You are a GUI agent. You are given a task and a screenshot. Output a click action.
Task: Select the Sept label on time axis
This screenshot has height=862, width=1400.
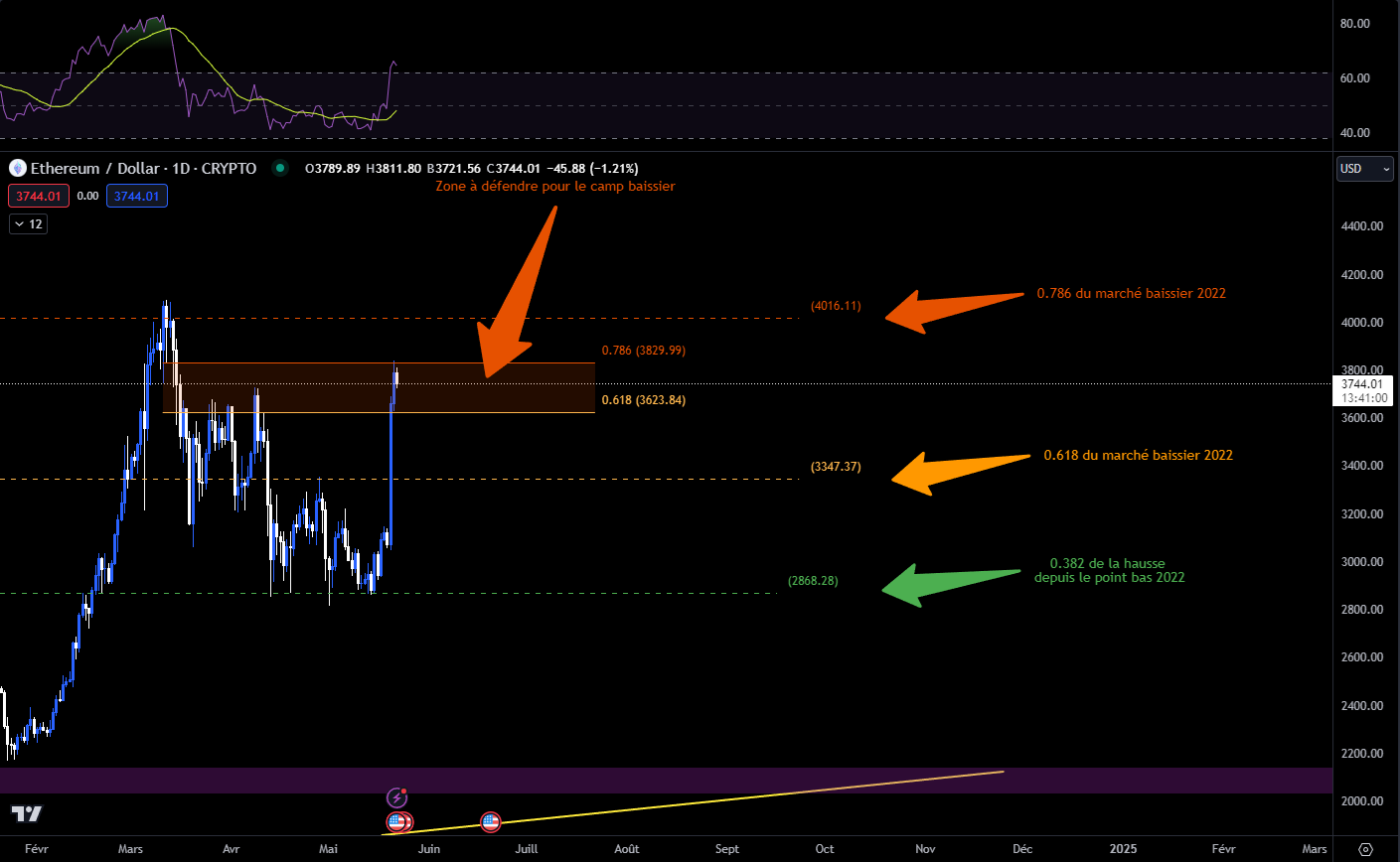click(726, 849)
